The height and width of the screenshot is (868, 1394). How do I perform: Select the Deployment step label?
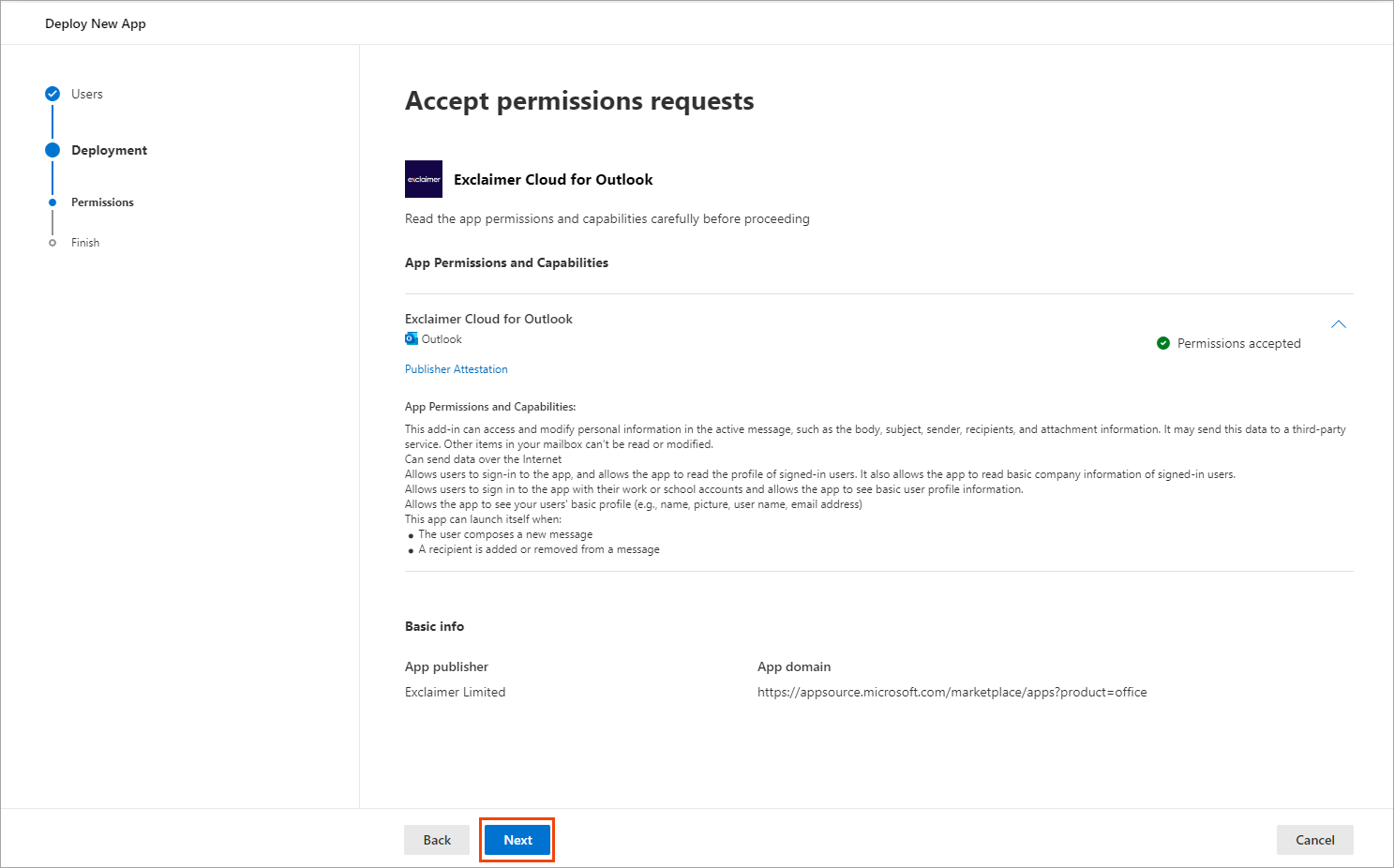[x=109, y=150]
